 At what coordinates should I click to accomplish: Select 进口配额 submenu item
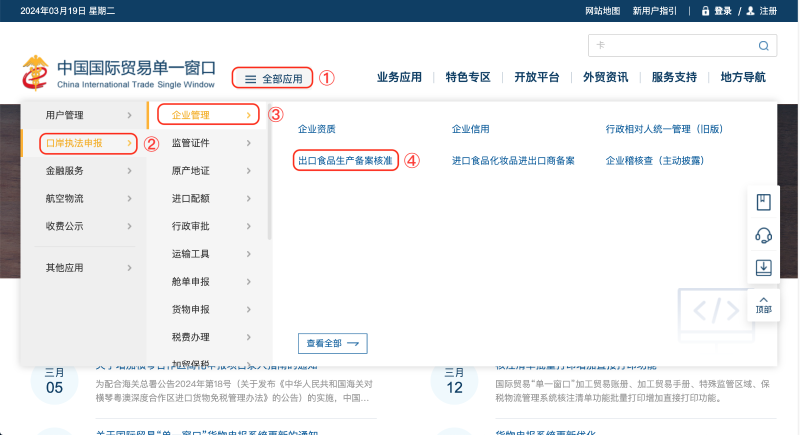coord(208,198)
